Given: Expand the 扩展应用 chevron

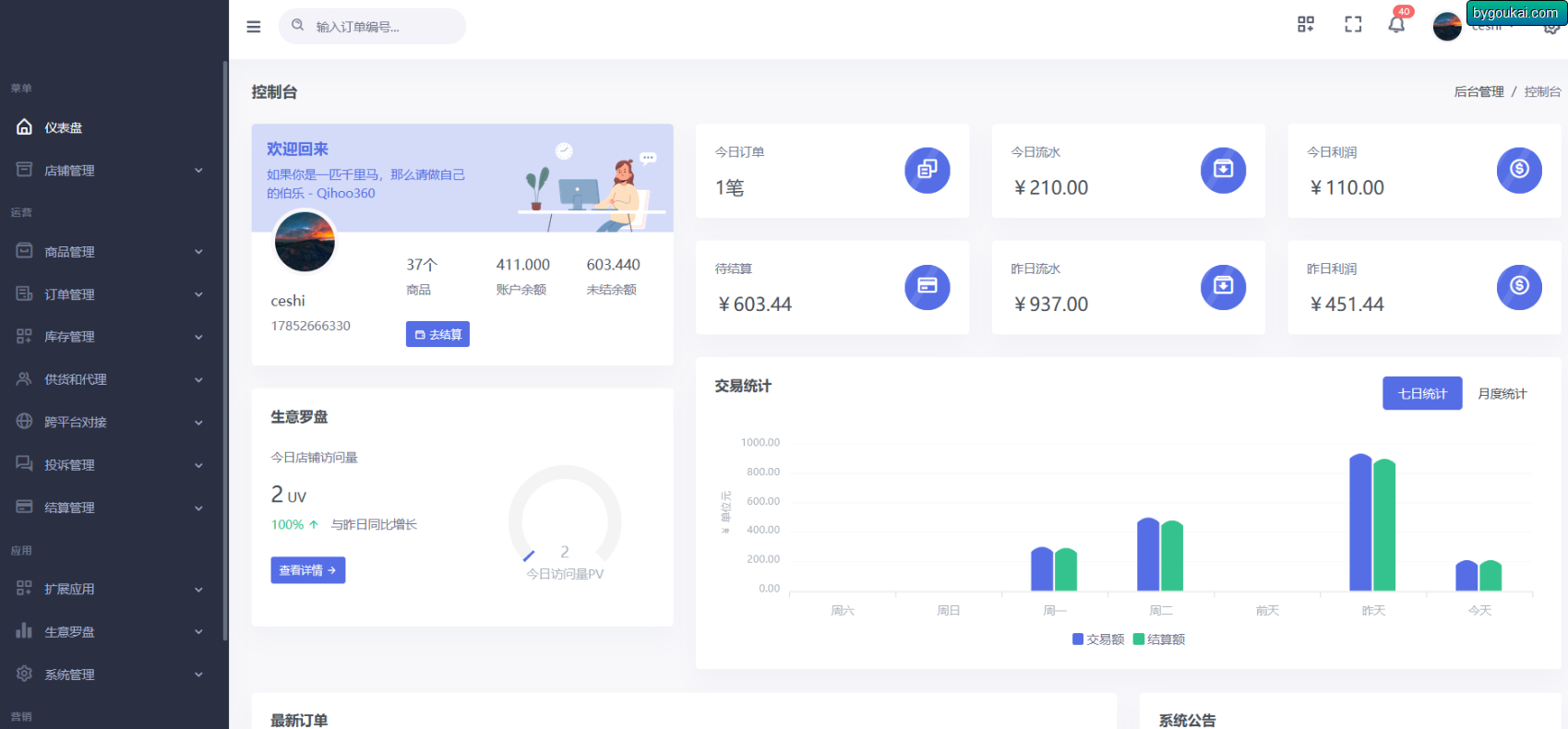Looking at the screenshot, I should [198, 589].
